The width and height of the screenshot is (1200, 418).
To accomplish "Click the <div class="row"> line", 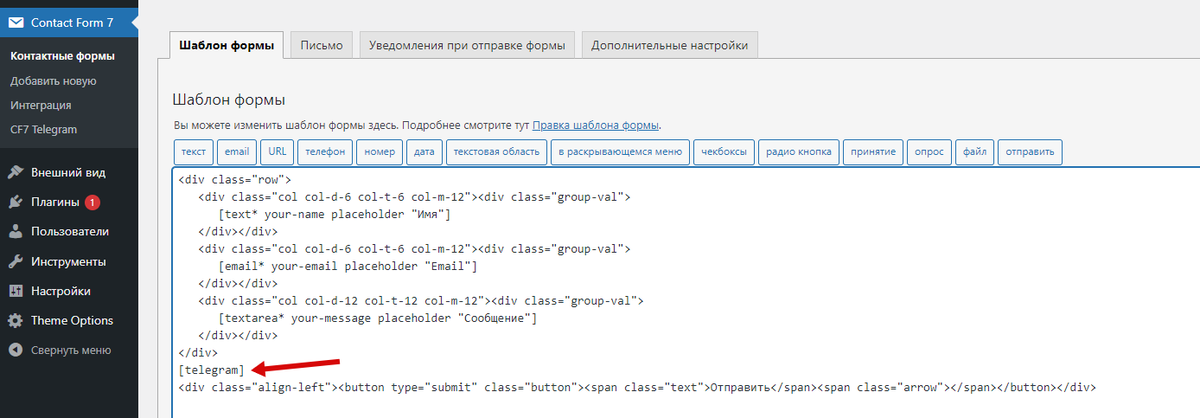I will click(234, 179).
